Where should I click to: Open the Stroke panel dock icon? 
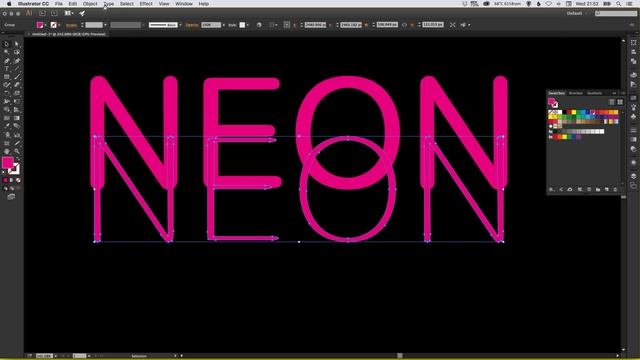[x=633, y=130]
